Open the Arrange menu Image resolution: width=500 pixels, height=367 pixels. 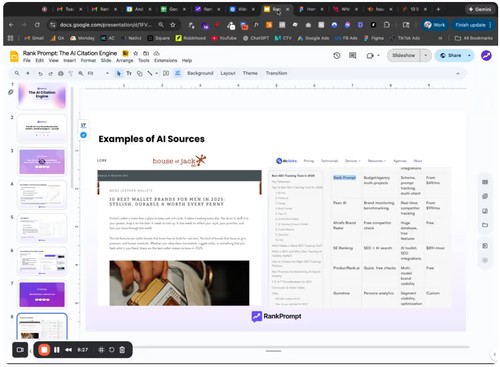click(125, 61)
